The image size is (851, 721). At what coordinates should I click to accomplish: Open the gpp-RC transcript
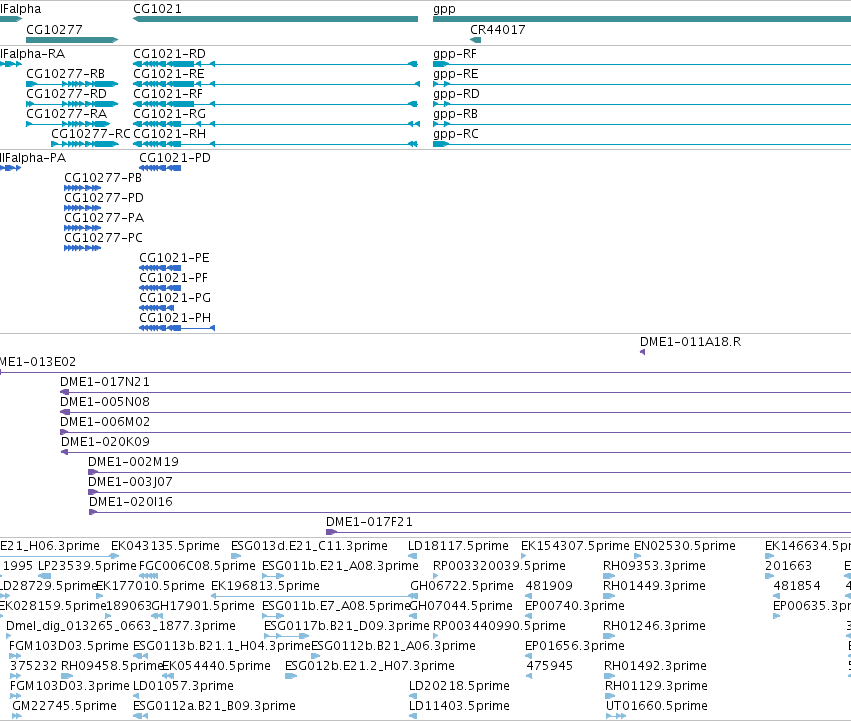(x=642, y=144)
